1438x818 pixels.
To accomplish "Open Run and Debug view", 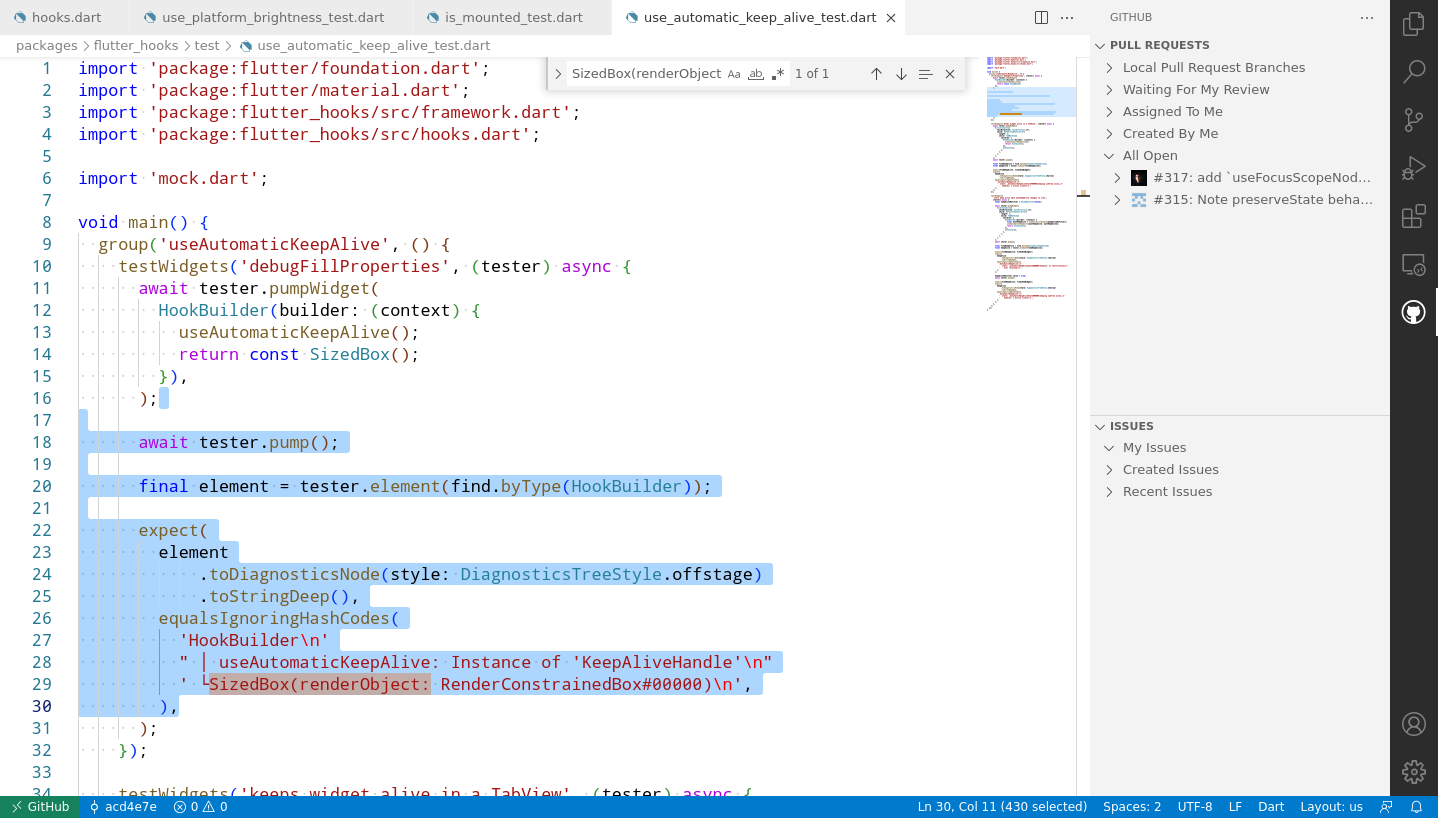I will tap(1413, 168).
